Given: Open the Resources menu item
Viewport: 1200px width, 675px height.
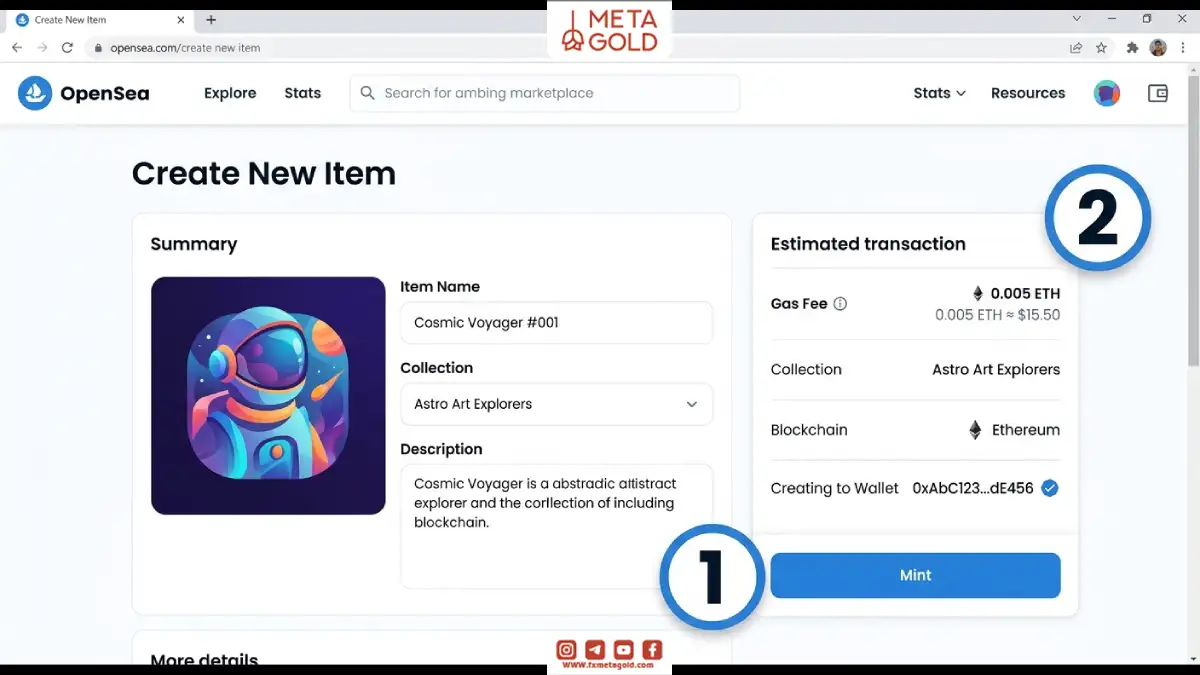Looking at the screenshot, I should click(x=1028, y=93).
